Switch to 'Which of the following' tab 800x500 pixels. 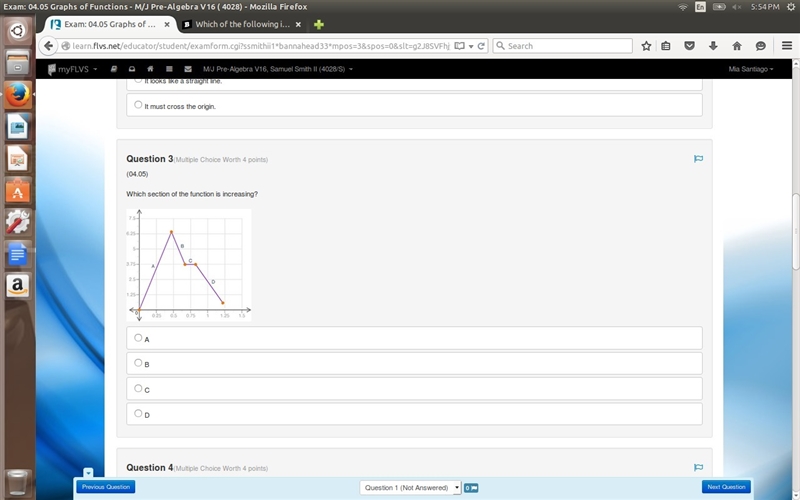click(x=242, y=24)
